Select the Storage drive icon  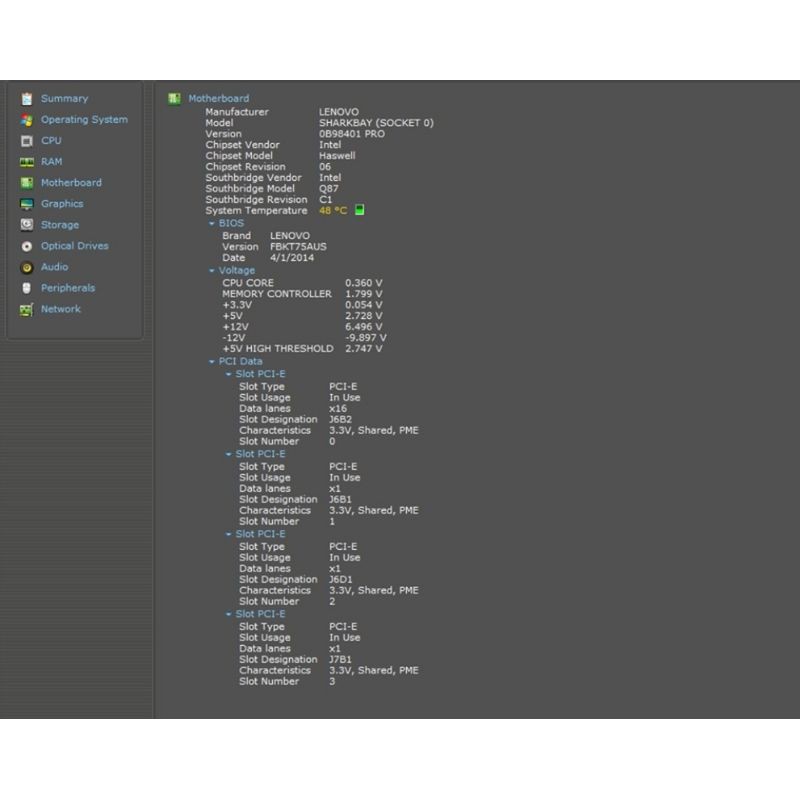pyautogui.click(x=27, y=225)
